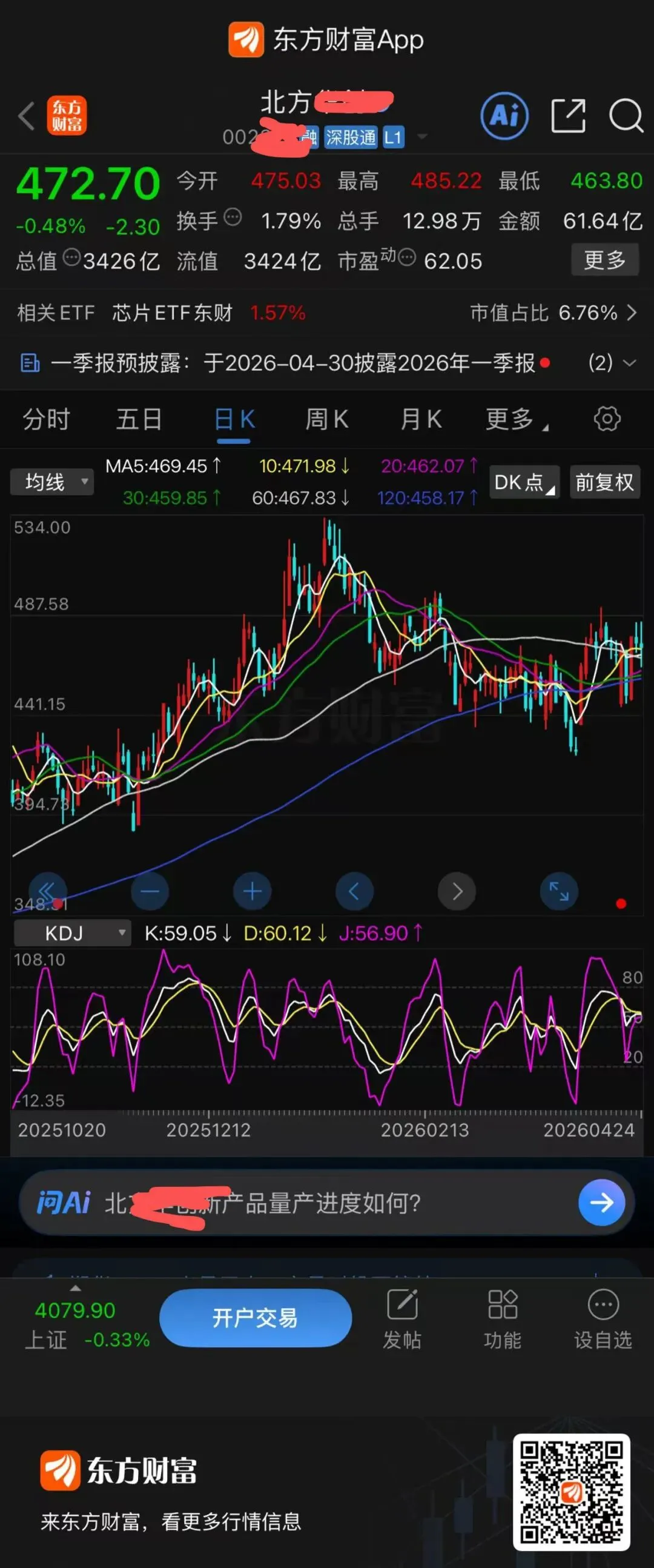Viewport: 654px width, 1568px height.
Task: Tap the J:56.90 indicator value
Action: tap(380, 933)
